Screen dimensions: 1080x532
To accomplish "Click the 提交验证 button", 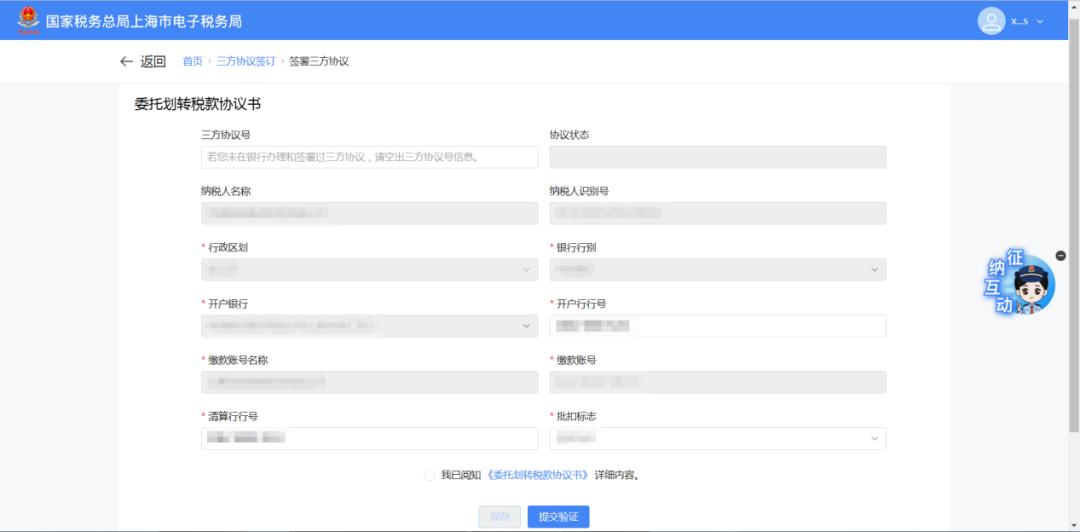I will [558, 516].
